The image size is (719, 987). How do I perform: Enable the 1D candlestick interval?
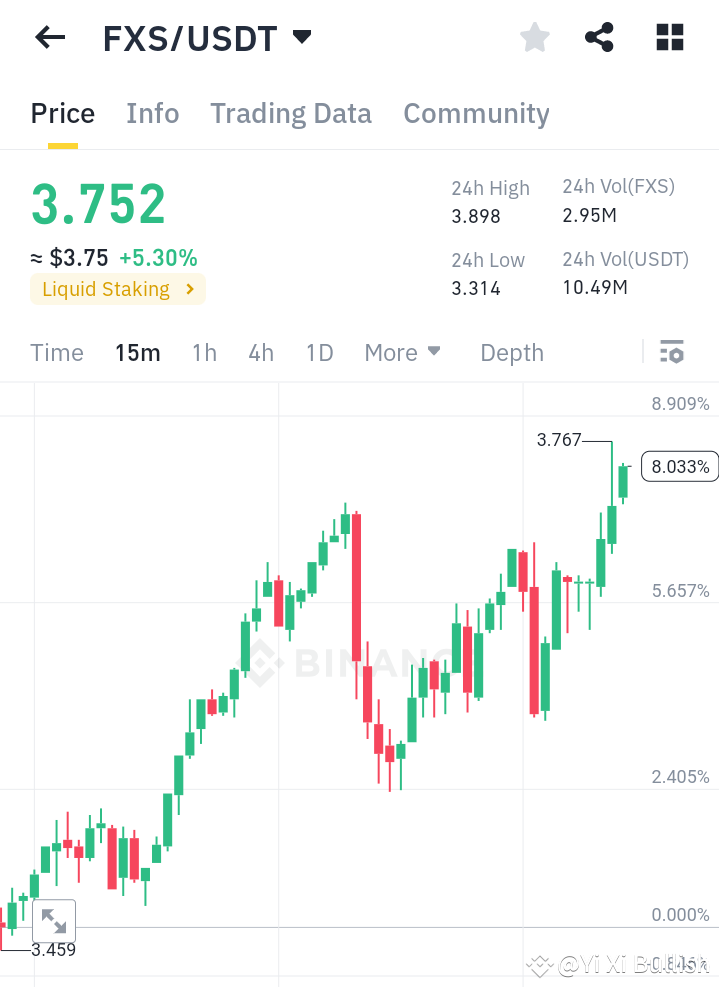tap(319, 352)
